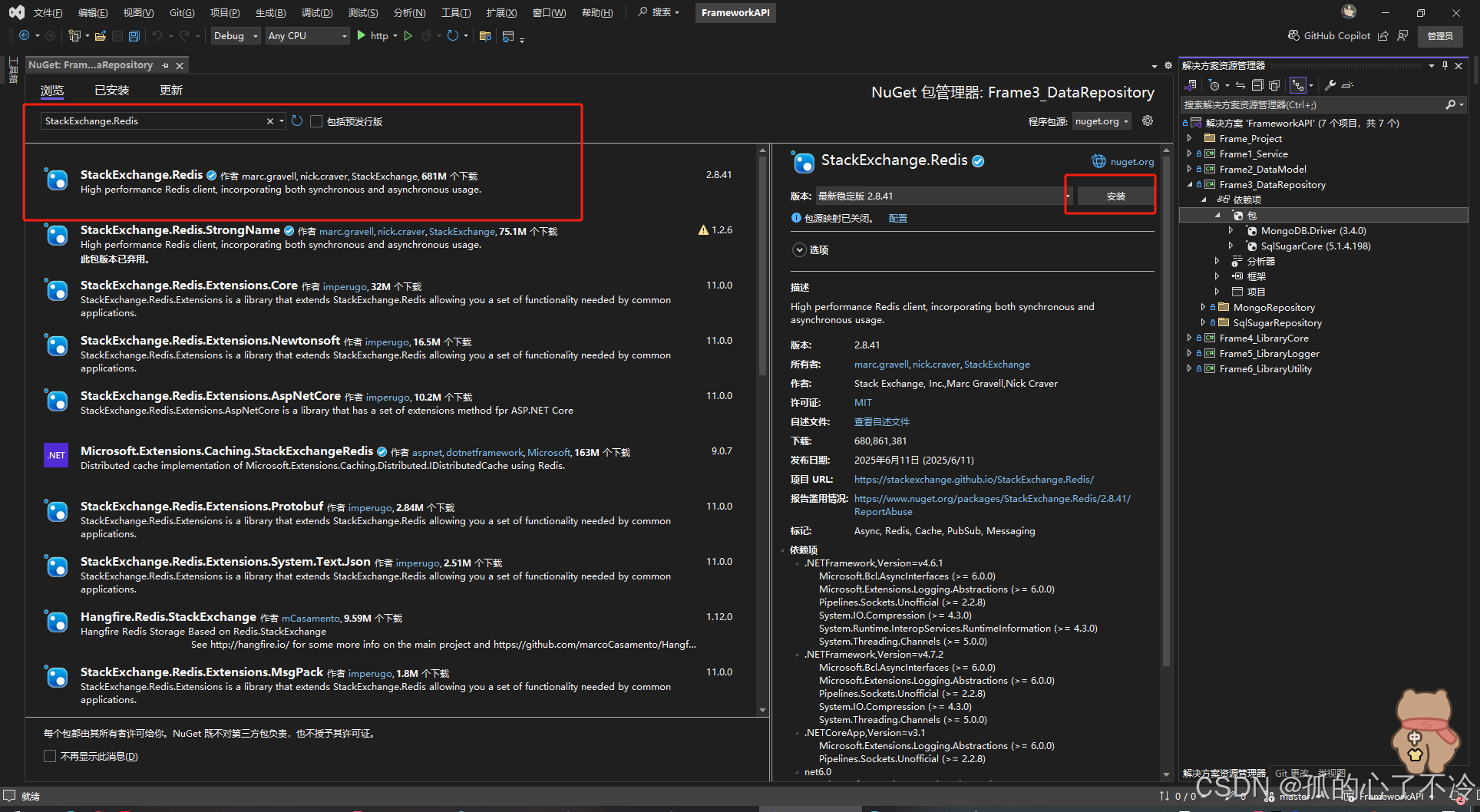Viewport: 1480px width, 812px height.
Task: Open the project URL stackexchange.github.io link
Action: click(x=974, y=480)
